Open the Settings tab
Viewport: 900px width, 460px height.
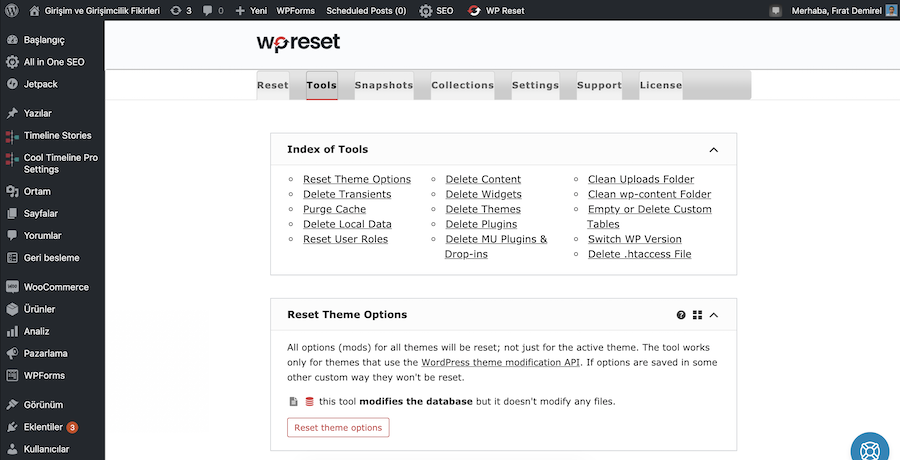(x=535, y=85)
